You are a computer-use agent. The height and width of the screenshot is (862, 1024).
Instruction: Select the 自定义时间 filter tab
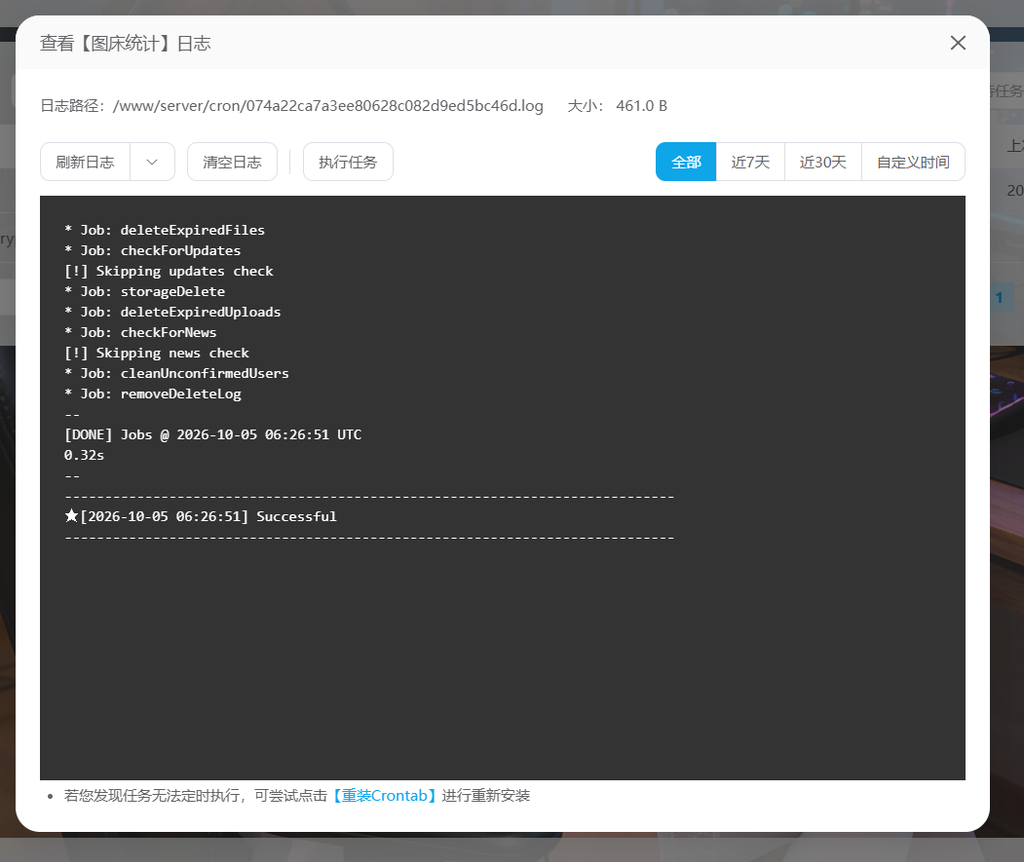pos(913,162)
